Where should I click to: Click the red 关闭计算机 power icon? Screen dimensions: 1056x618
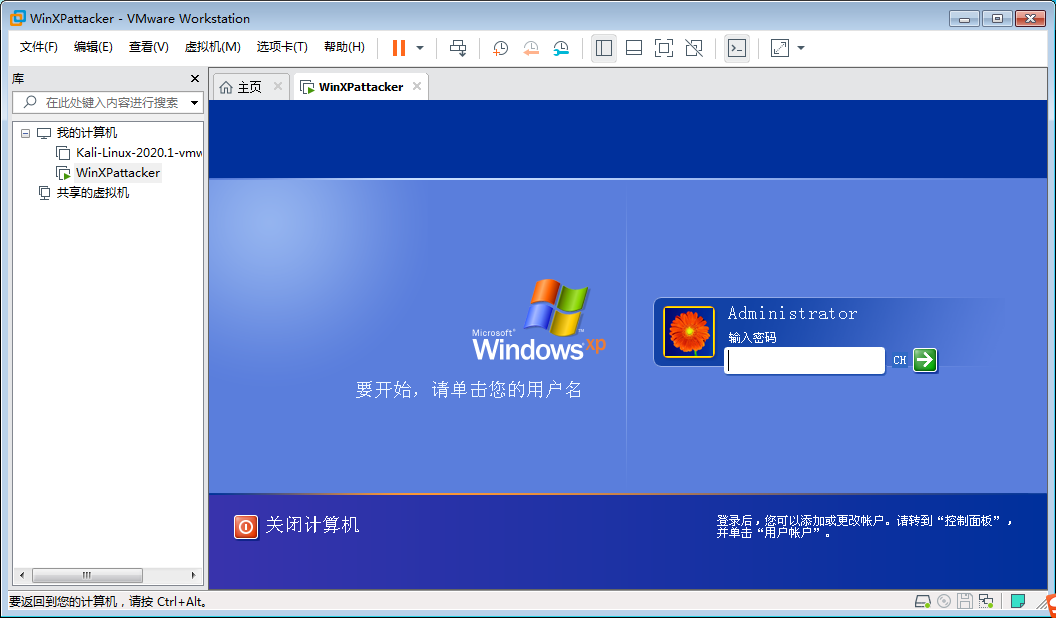point(246,526)
